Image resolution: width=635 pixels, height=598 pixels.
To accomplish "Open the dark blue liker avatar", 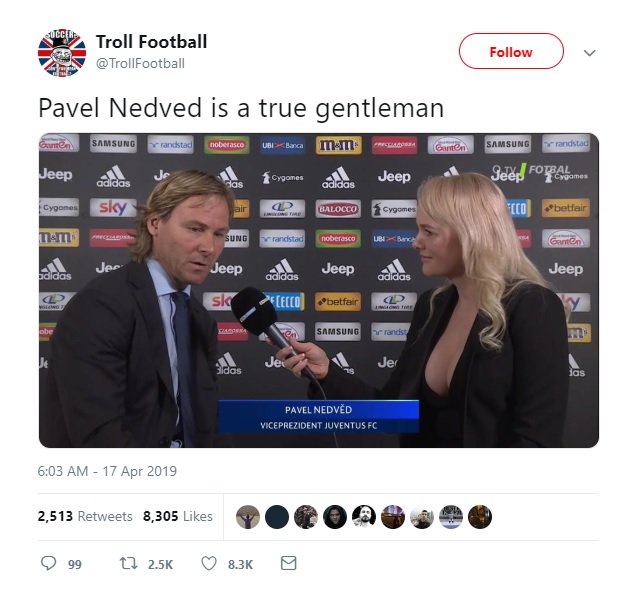I will tap(277, 517).
